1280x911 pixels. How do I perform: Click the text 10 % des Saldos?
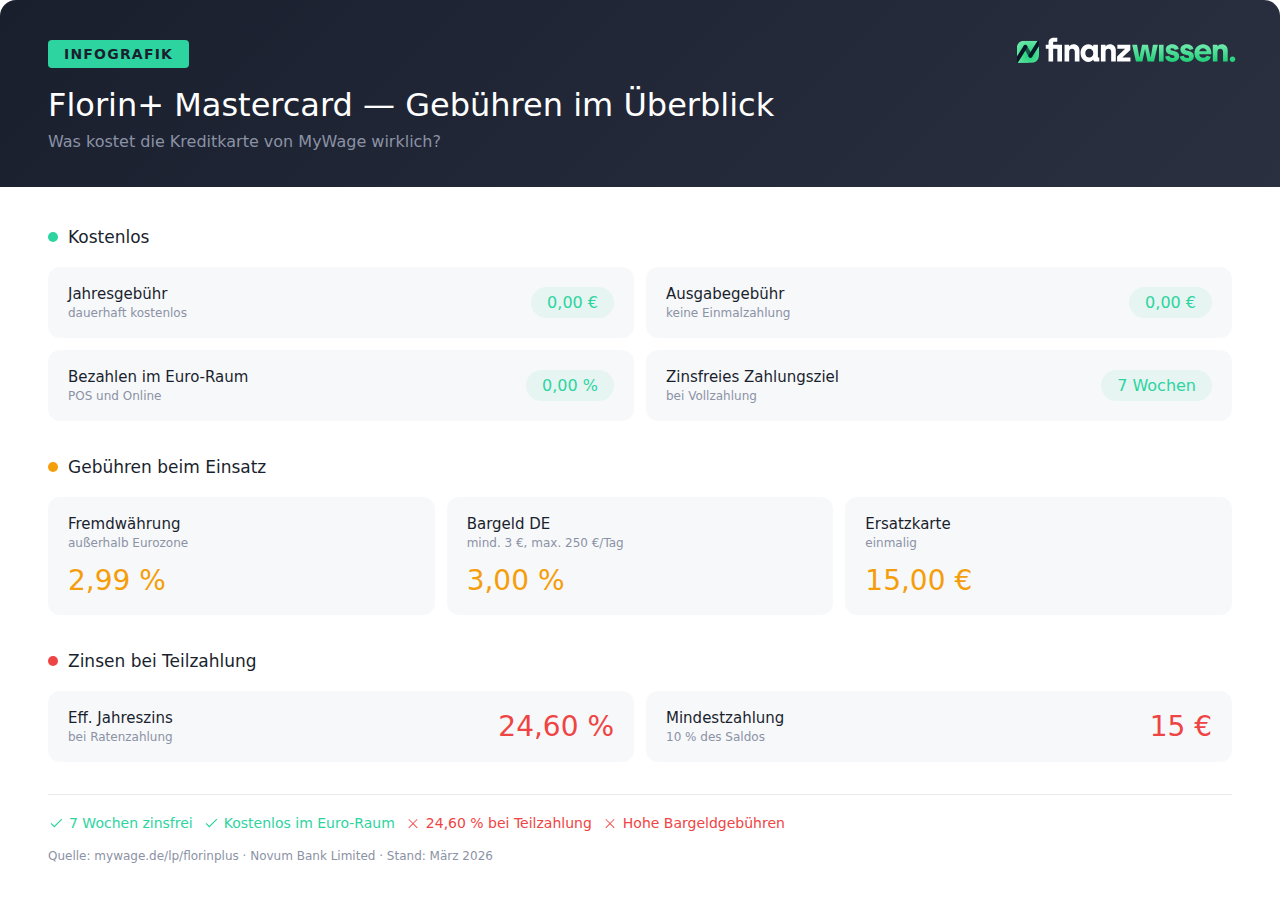(x=715, y=737)
